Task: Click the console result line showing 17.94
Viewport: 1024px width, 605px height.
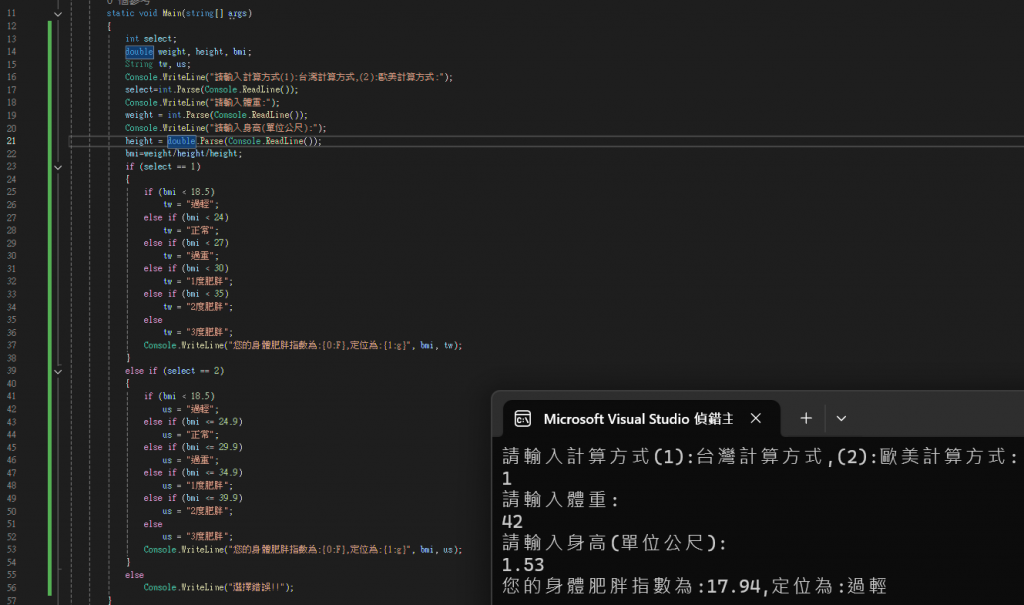Action: (x=694, y=586)
